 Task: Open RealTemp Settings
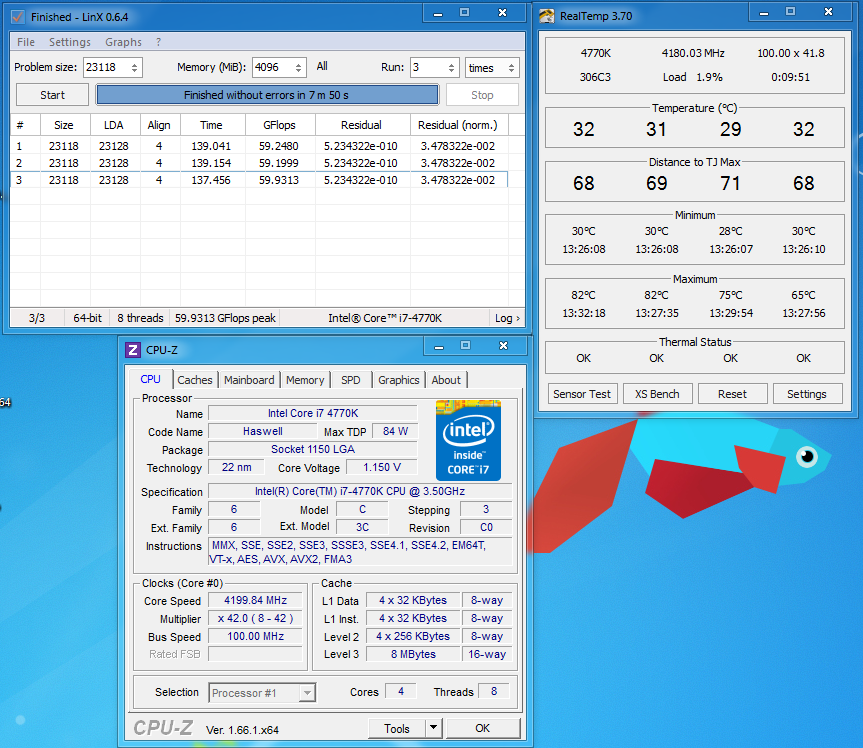807,394
